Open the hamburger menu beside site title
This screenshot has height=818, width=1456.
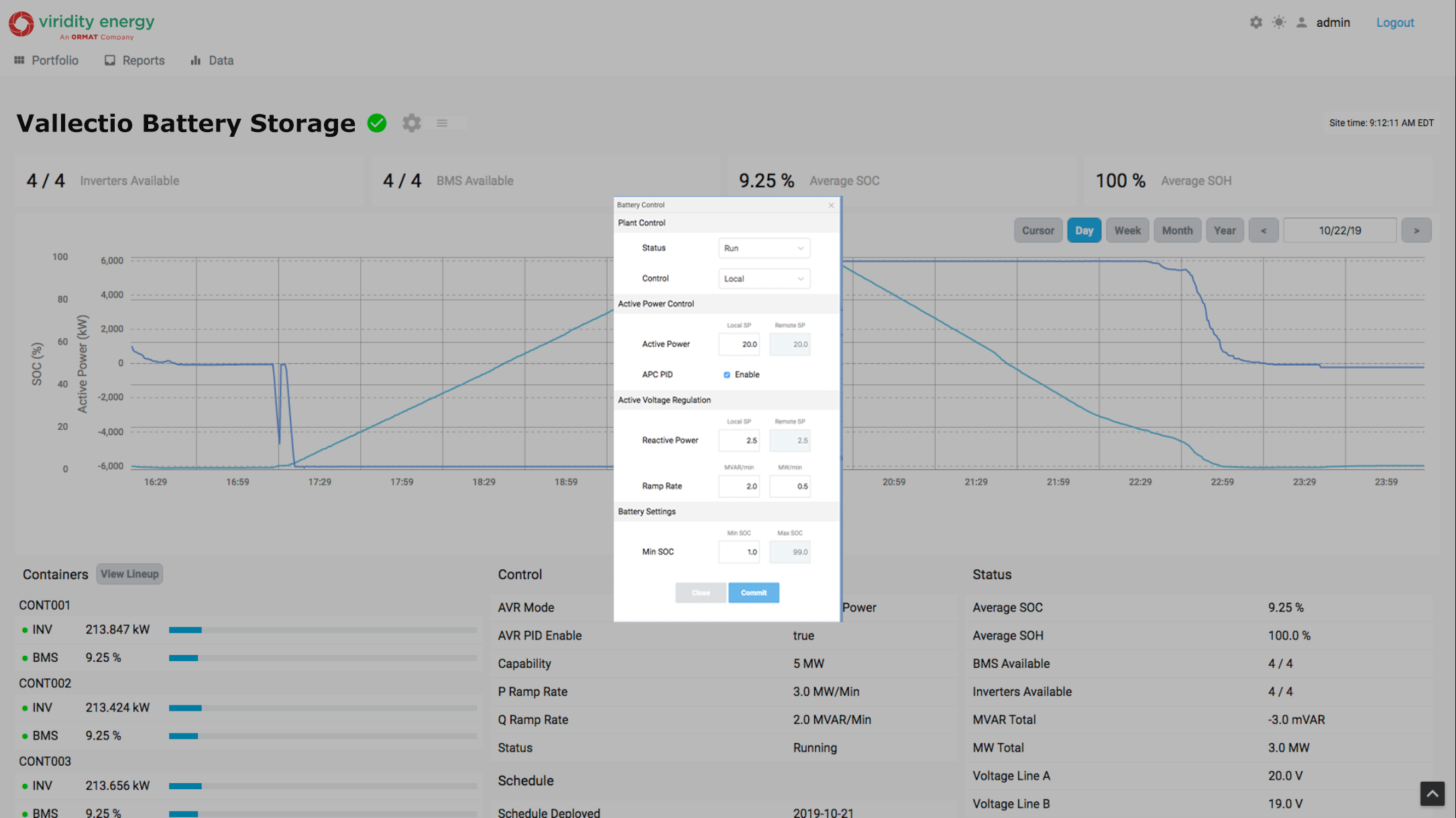(x=442, y=123)
